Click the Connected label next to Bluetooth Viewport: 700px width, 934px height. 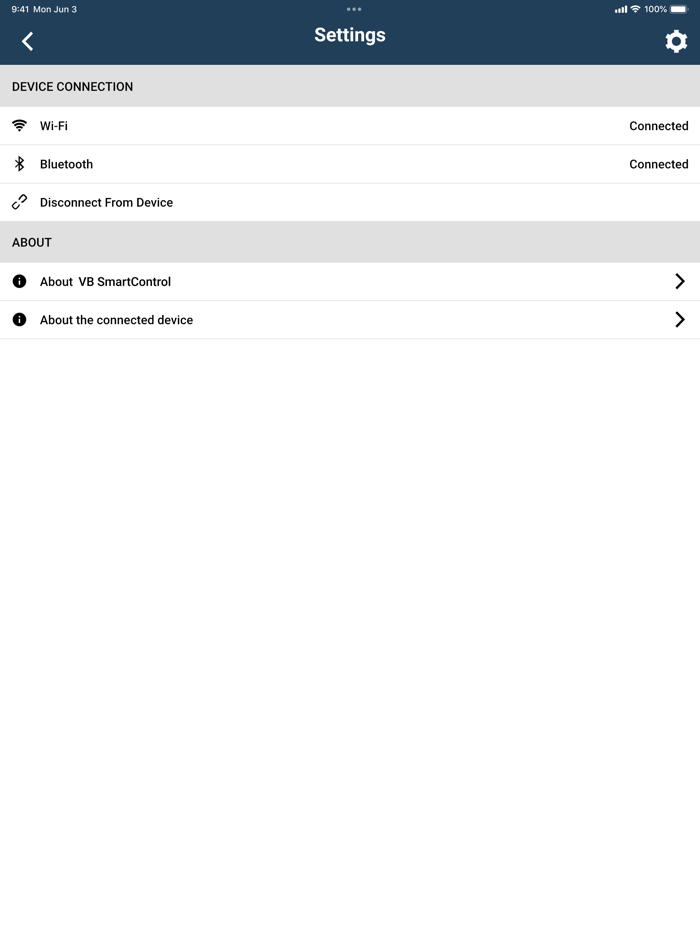tap(658, 164)
